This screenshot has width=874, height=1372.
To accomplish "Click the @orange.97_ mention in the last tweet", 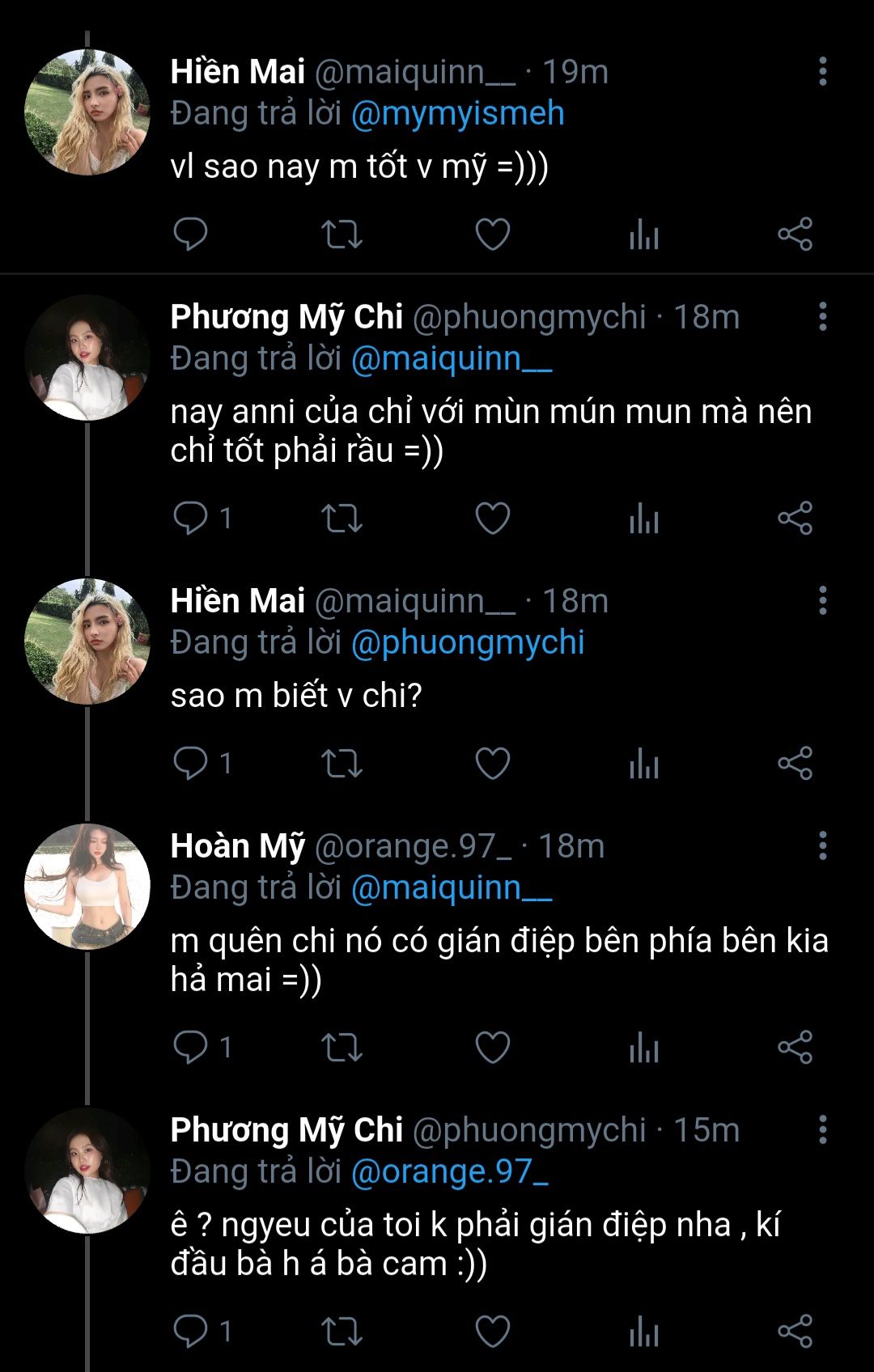I will (449, 1171).
